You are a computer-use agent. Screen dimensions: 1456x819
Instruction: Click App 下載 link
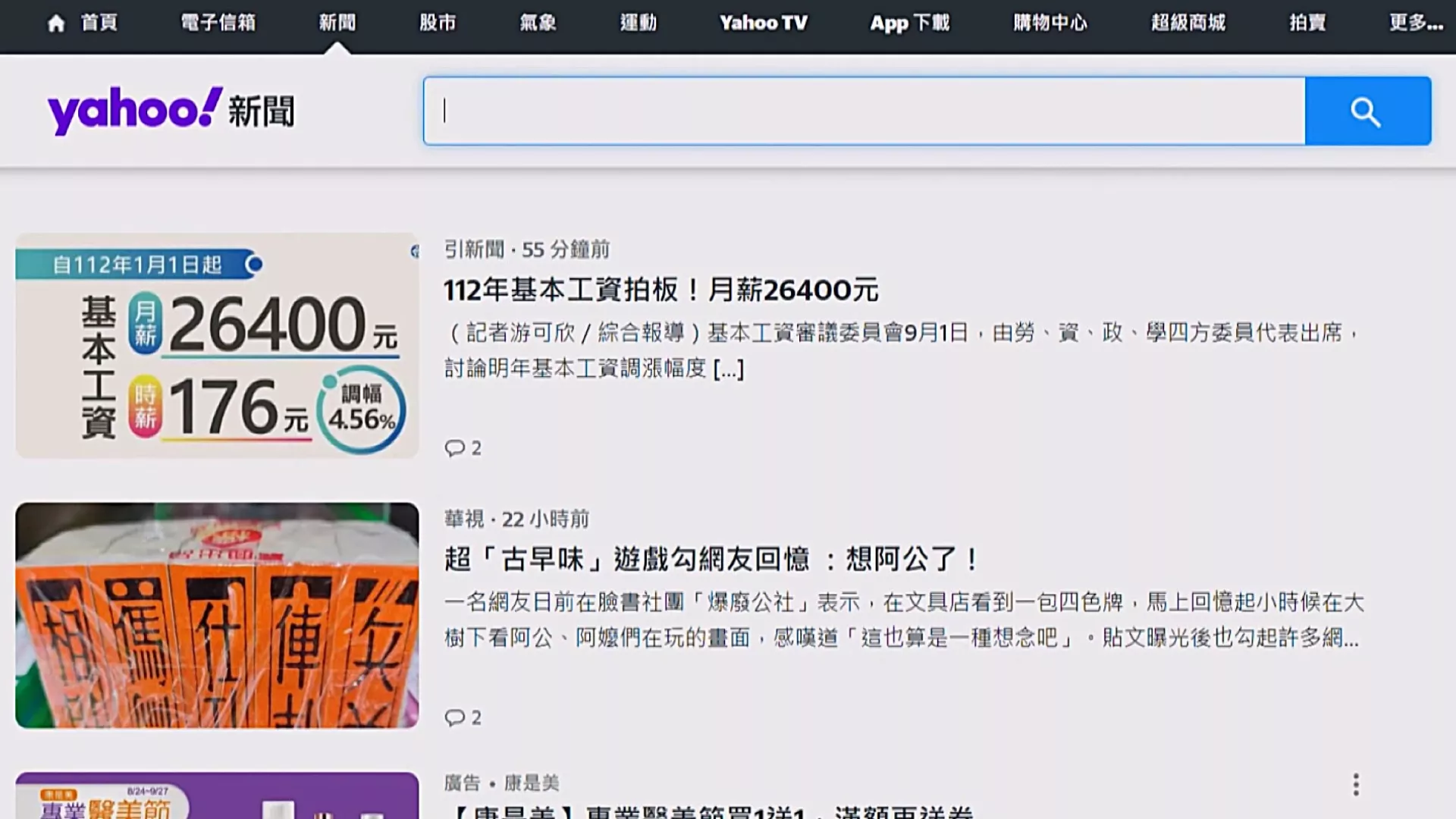click(910, 23)
